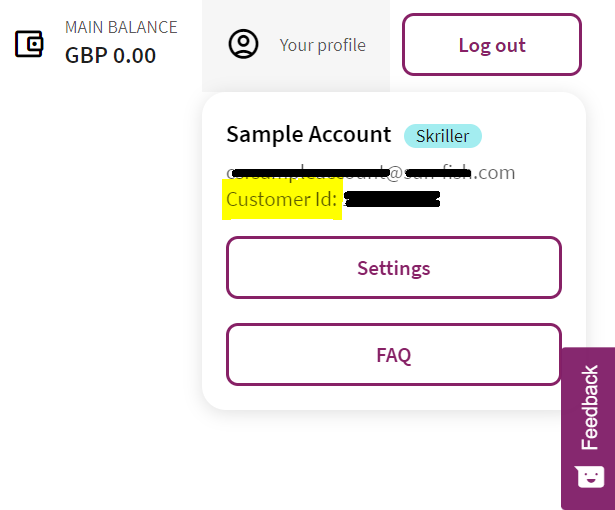This screenshot has width=615, height=510.
Task: Open the Feedback side tab
Action: 588,428
